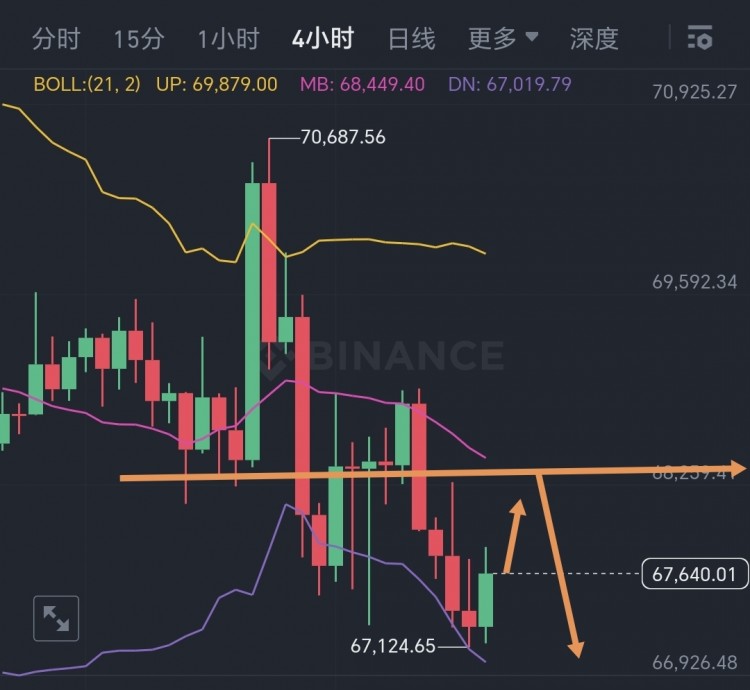Open chart settings icon at top right
Screen dimensions: 750x690
[700, 40]
